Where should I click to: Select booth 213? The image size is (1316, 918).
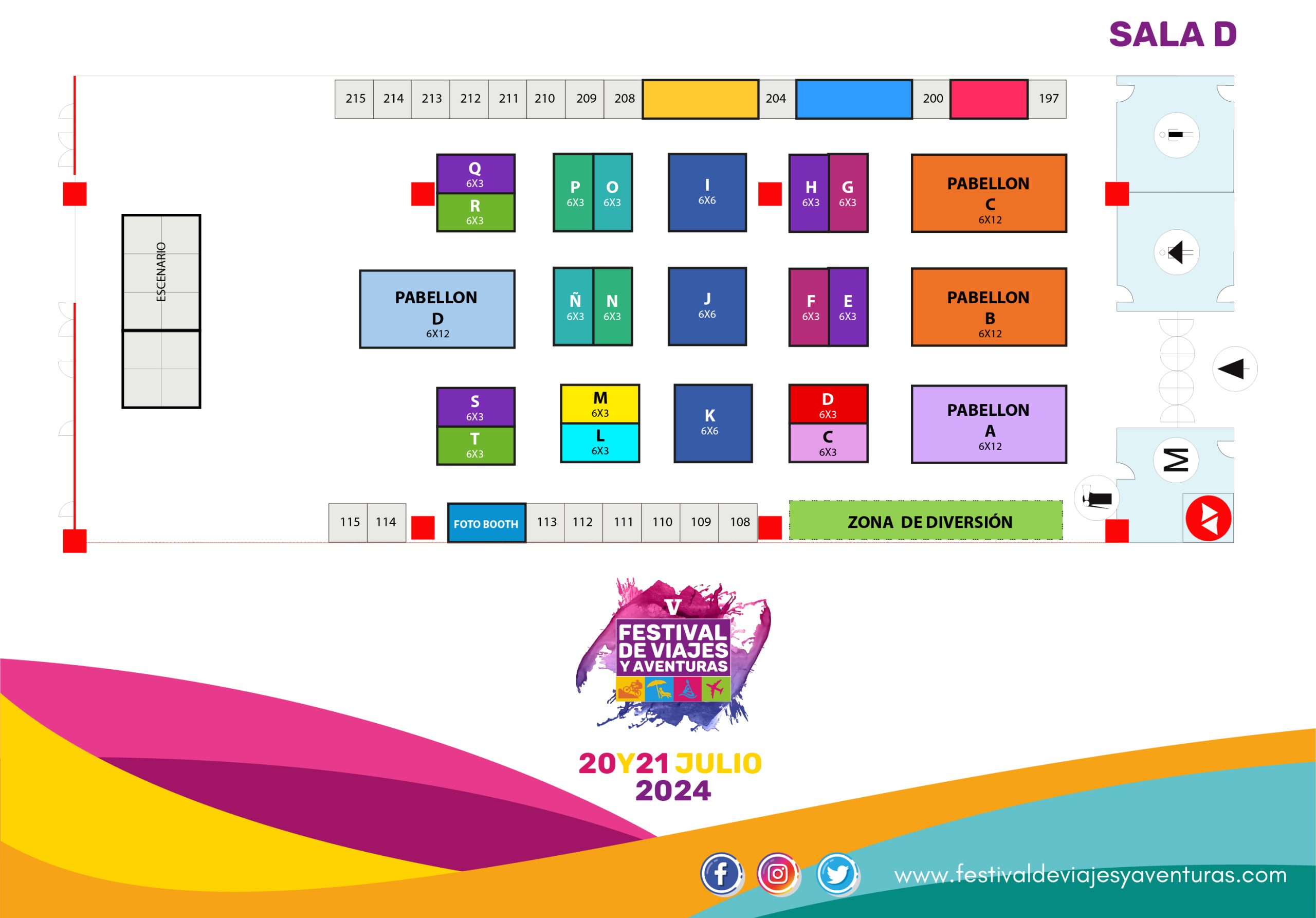[431, 99]
